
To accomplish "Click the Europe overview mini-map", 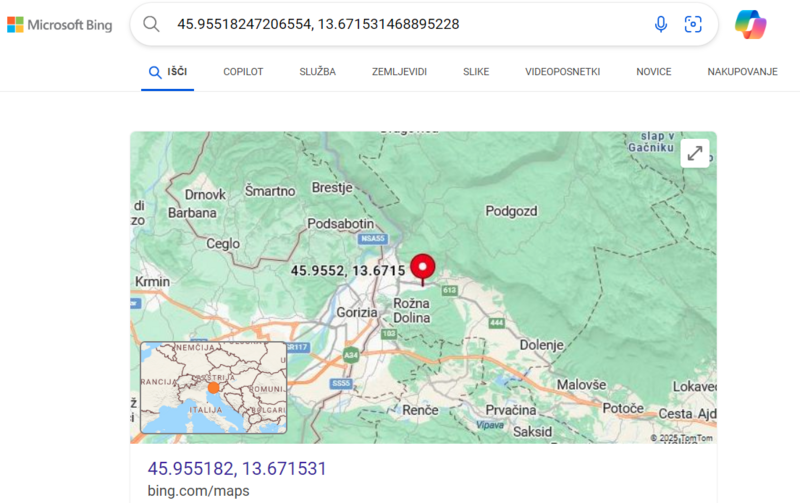I will pyautogui.click(x=213, y=387).
